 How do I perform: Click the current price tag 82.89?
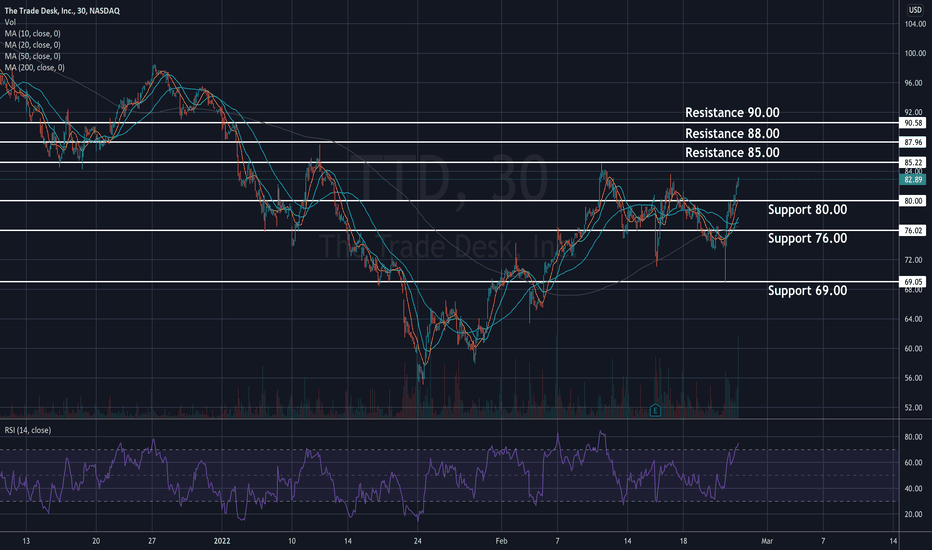913,180
